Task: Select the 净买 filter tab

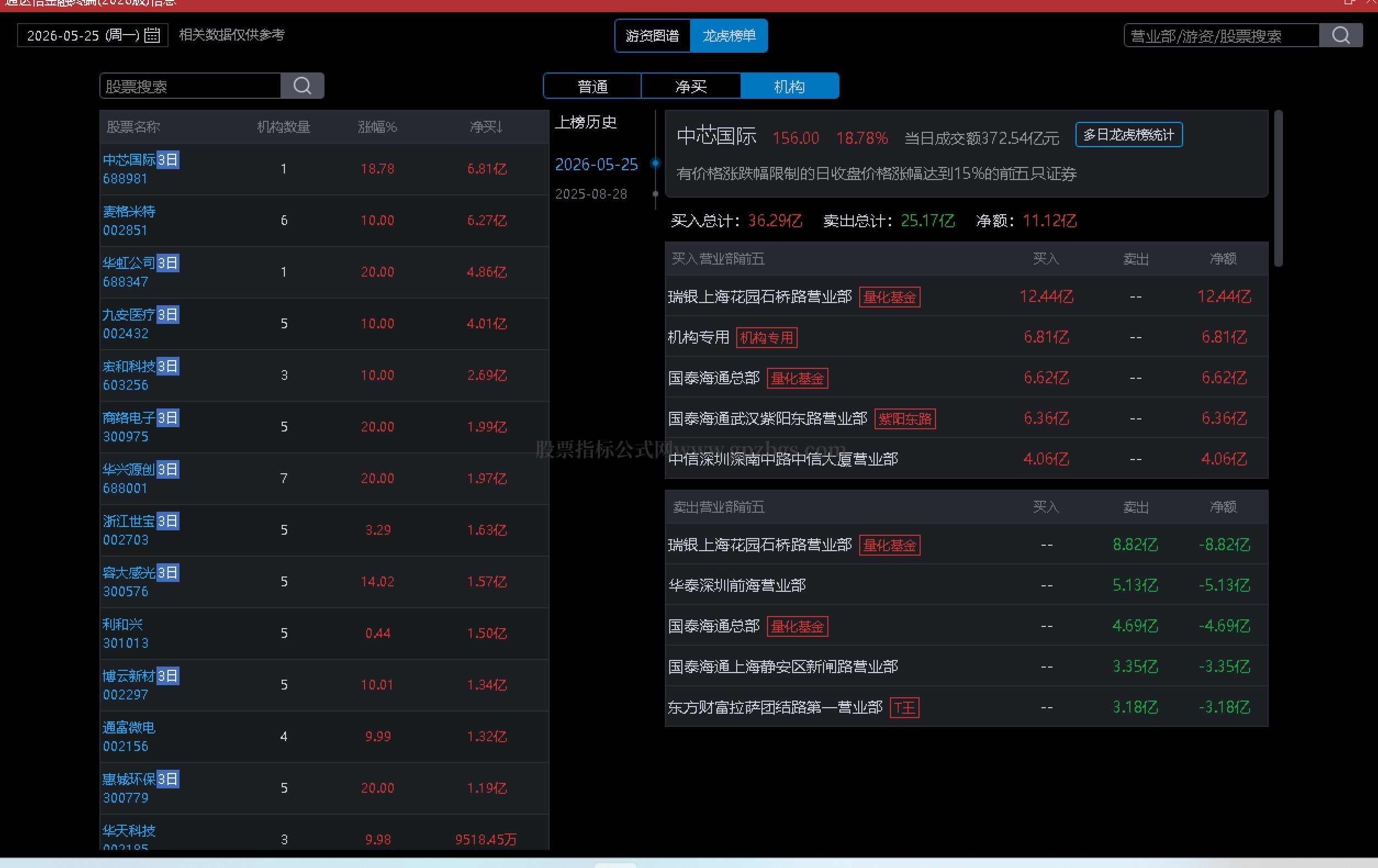Action: point(691,86)
